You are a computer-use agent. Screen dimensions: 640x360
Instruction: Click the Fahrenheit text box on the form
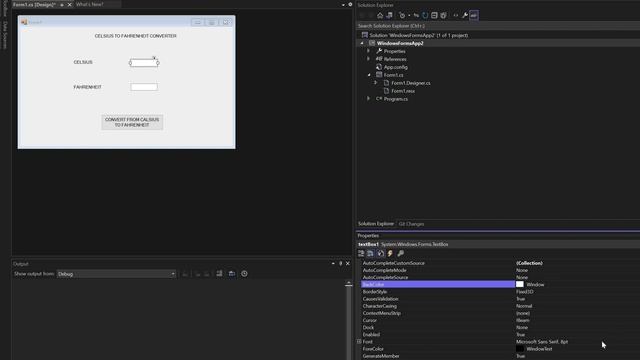(144, 87)
